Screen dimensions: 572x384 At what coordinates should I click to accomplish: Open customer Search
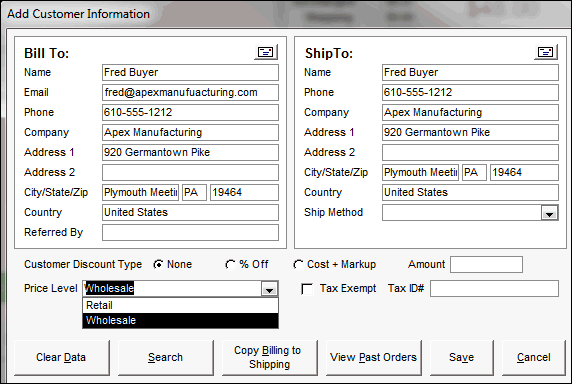(166, 357)
